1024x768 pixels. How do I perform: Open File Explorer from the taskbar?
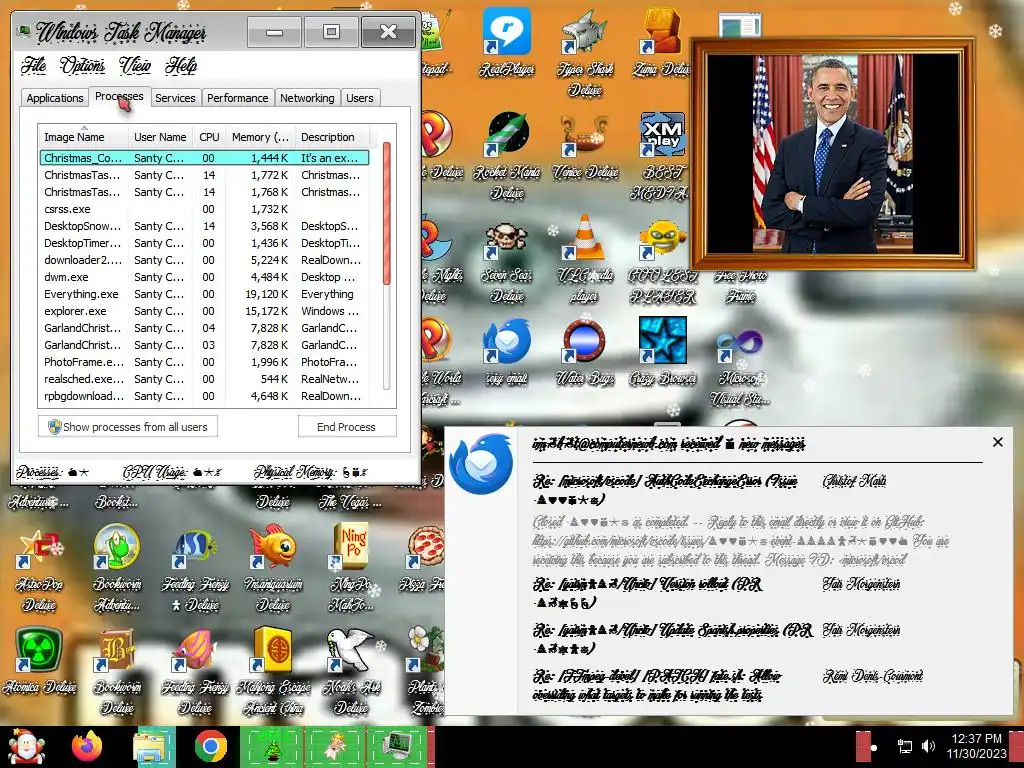tap(152, 746)
